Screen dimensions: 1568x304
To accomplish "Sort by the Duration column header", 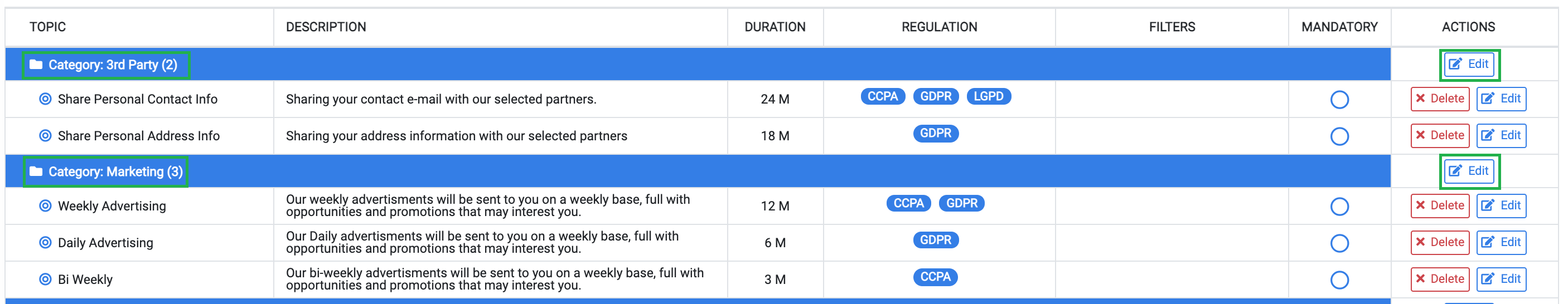I will [775, 27].
